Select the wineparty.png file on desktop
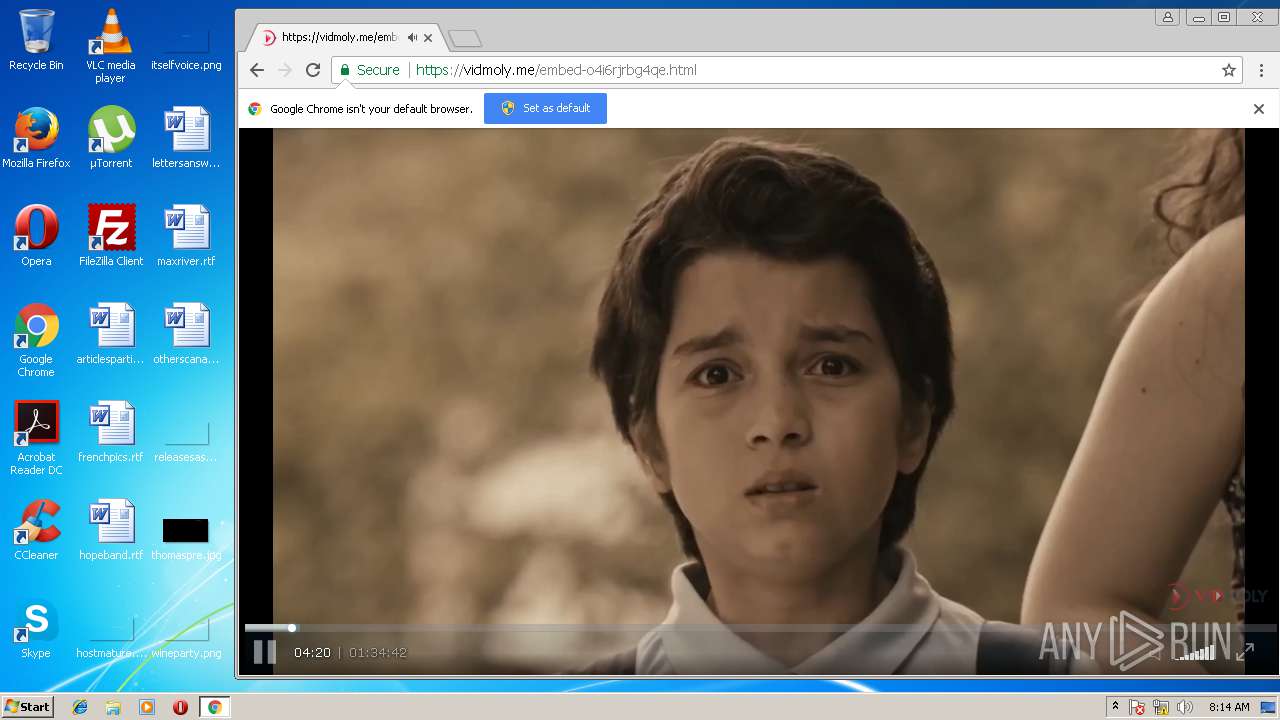The height and width of the screenshot is (720, 1280). click(x=186, y=638)
